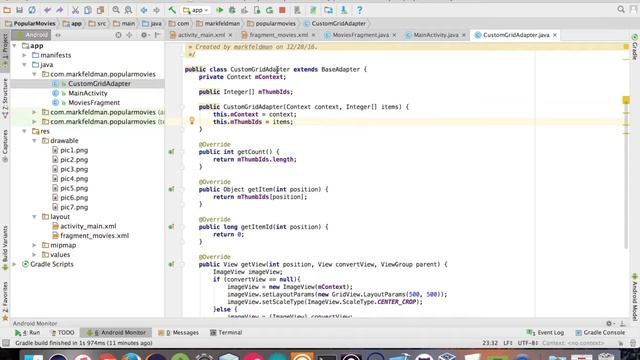Toggle the Build Variants side panel
Viewport: 640px width, 360px height.
pos(5,248)
